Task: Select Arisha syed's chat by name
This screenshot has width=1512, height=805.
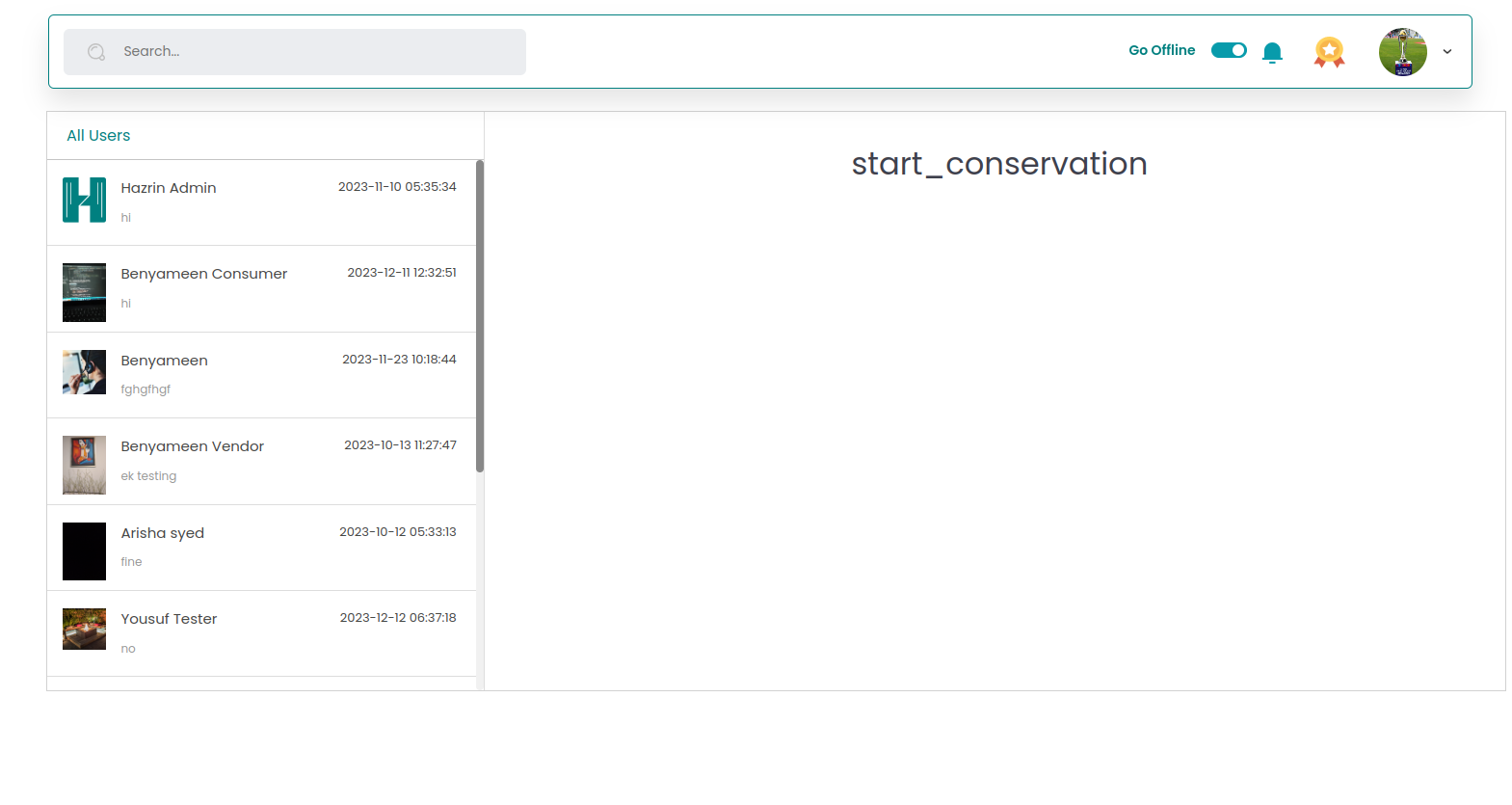Action: click(x=162, y=533)
